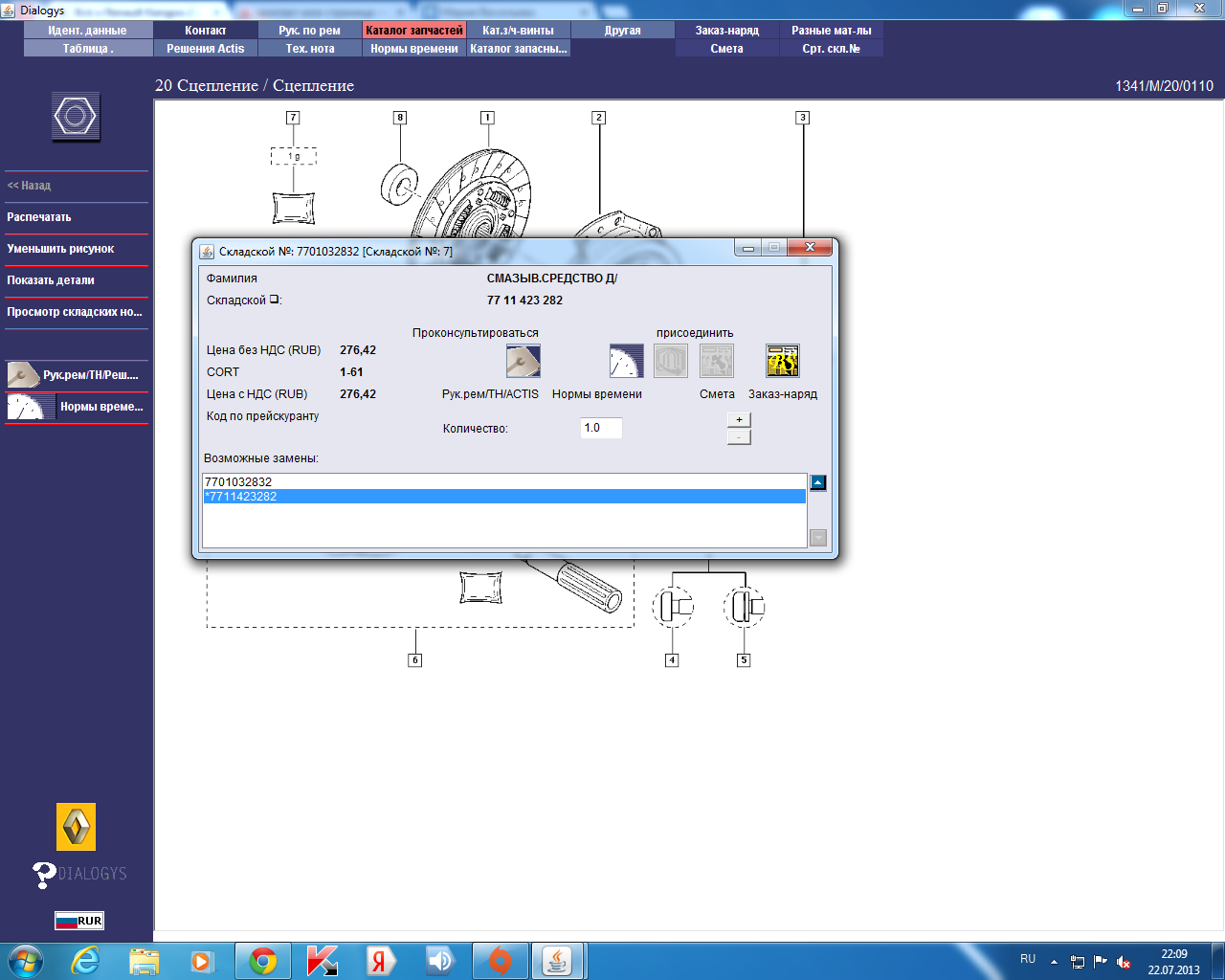Screen dimensions: 1225x980
Task: Click diagram callout number 2
Action: pos(599,118)
